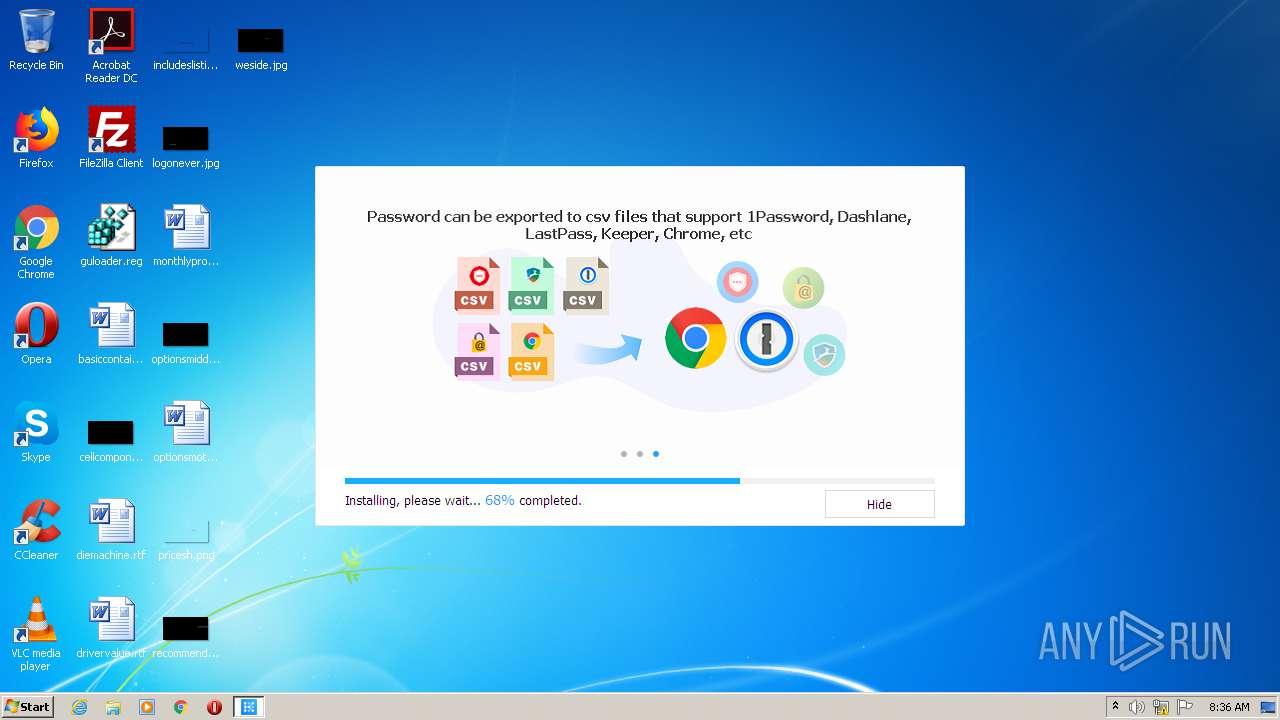Open the Windows Start menu
The height and width of the screenshot is (720, 1280).
[x=27, y=707]
